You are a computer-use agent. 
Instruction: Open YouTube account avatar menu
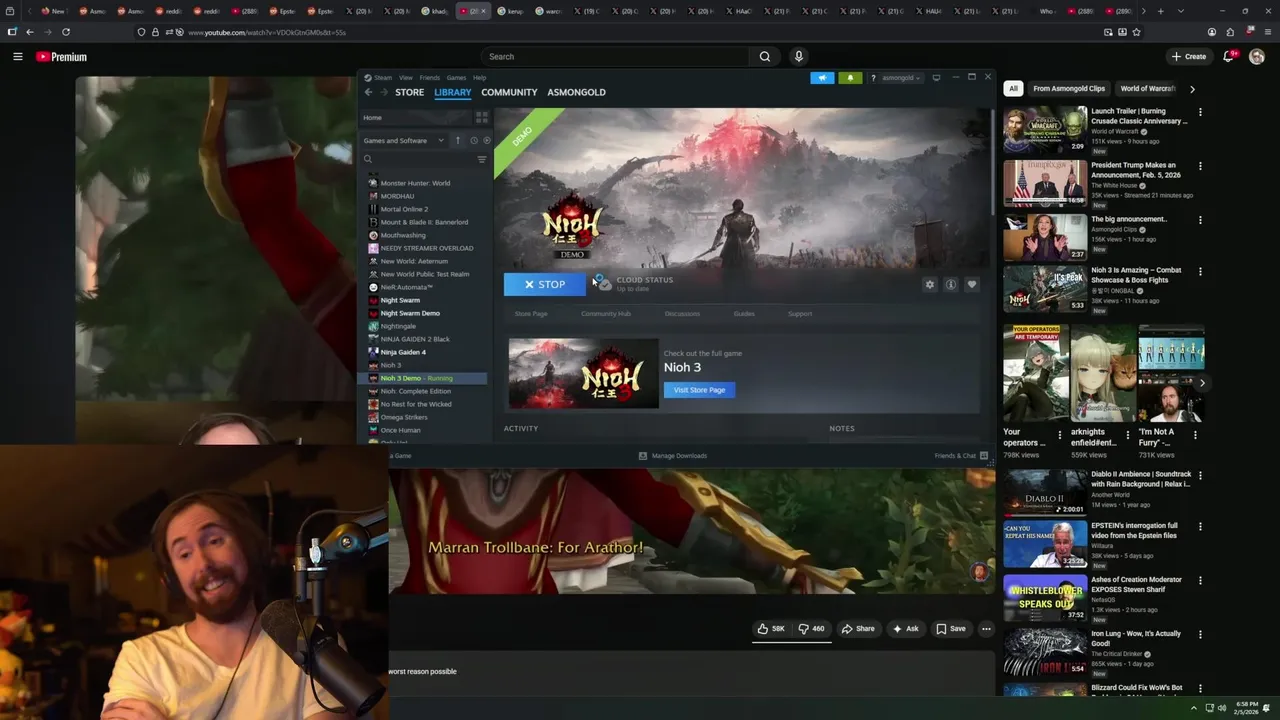click(1257, 57)
